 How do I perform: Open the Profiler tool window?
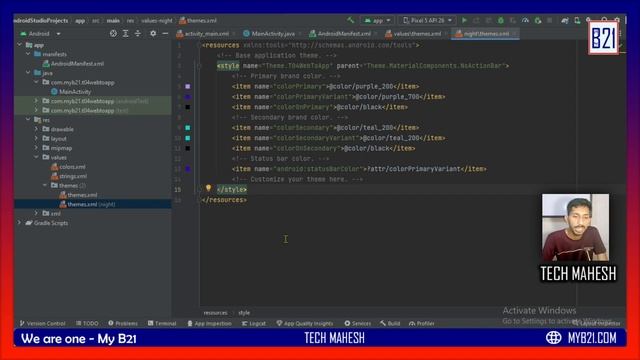422,323
